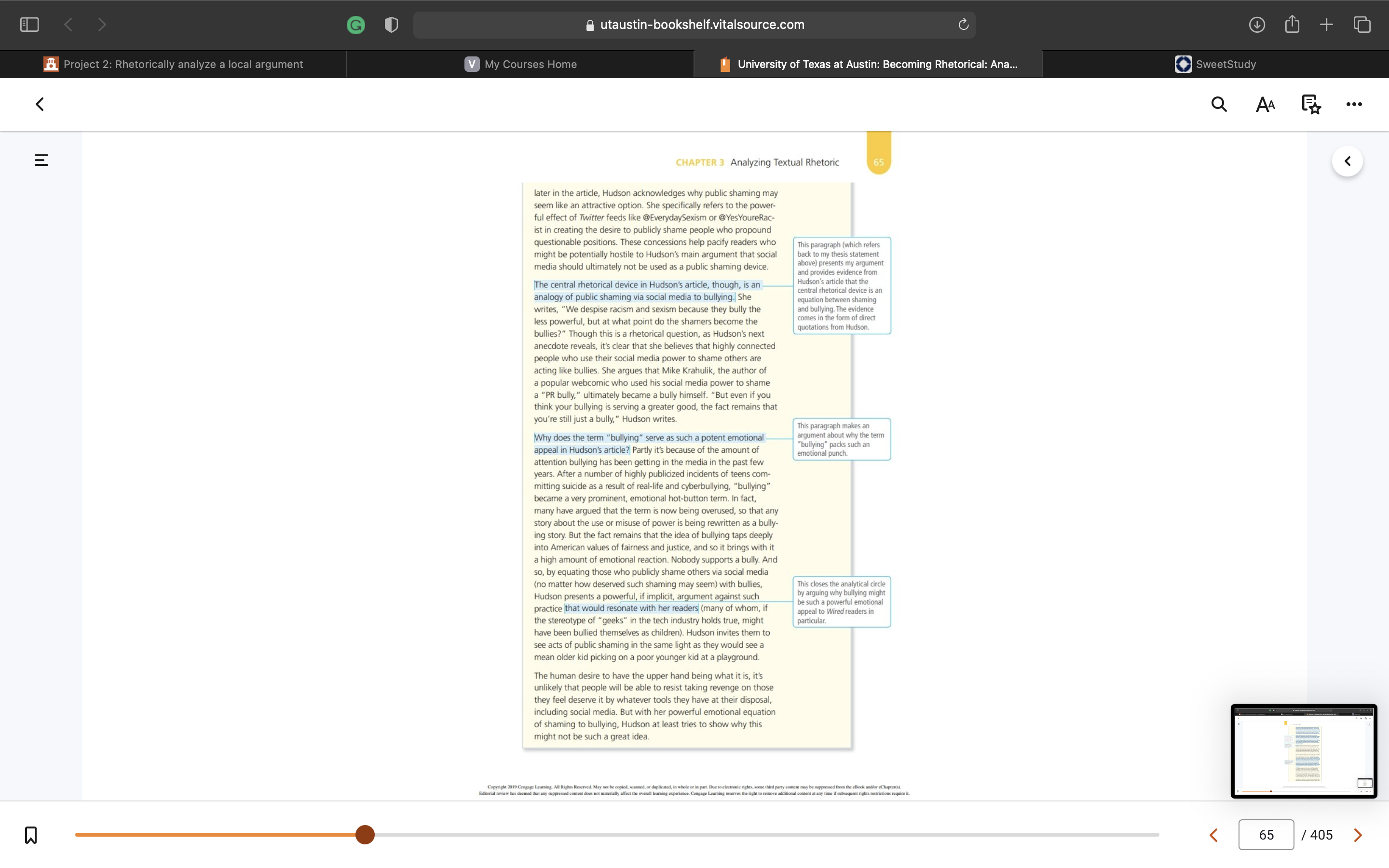Click the '/ 405' total pages text
Screen dimensions: 1389x868
[x=1317, y=835]
